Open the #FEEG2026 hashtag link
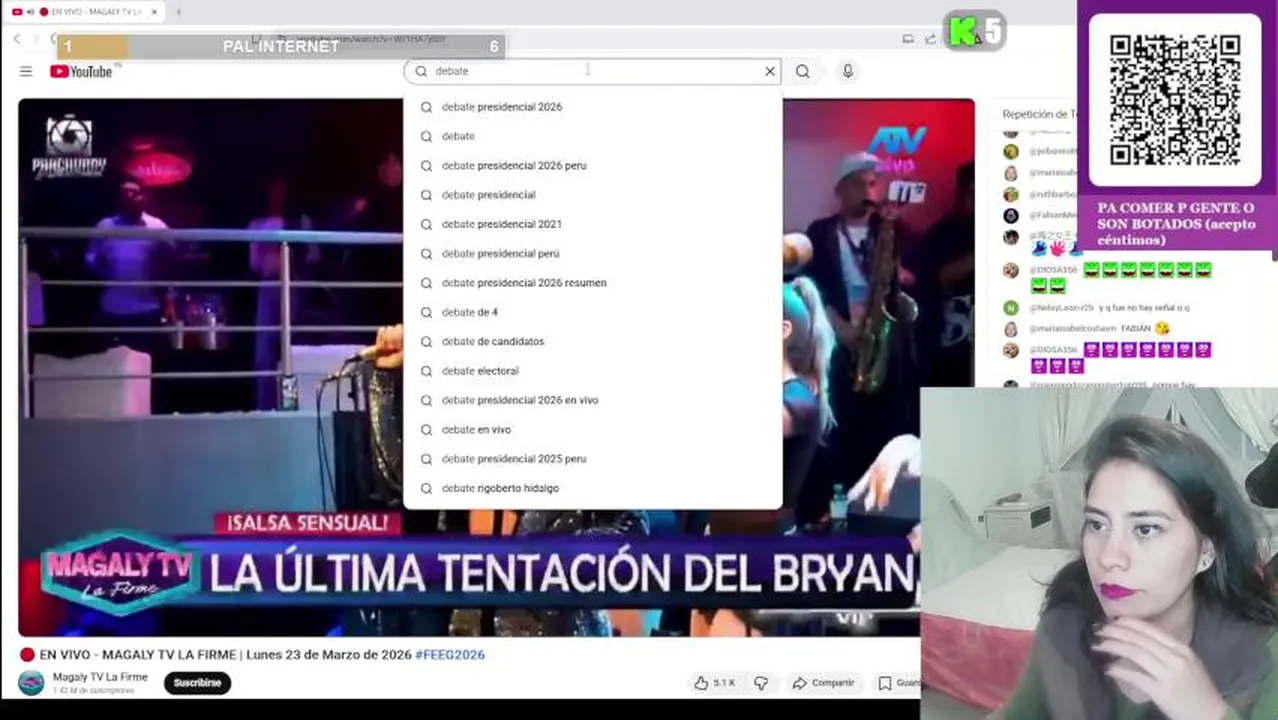The height and width of the screenshot is (720, 1278). pos(450,655)
